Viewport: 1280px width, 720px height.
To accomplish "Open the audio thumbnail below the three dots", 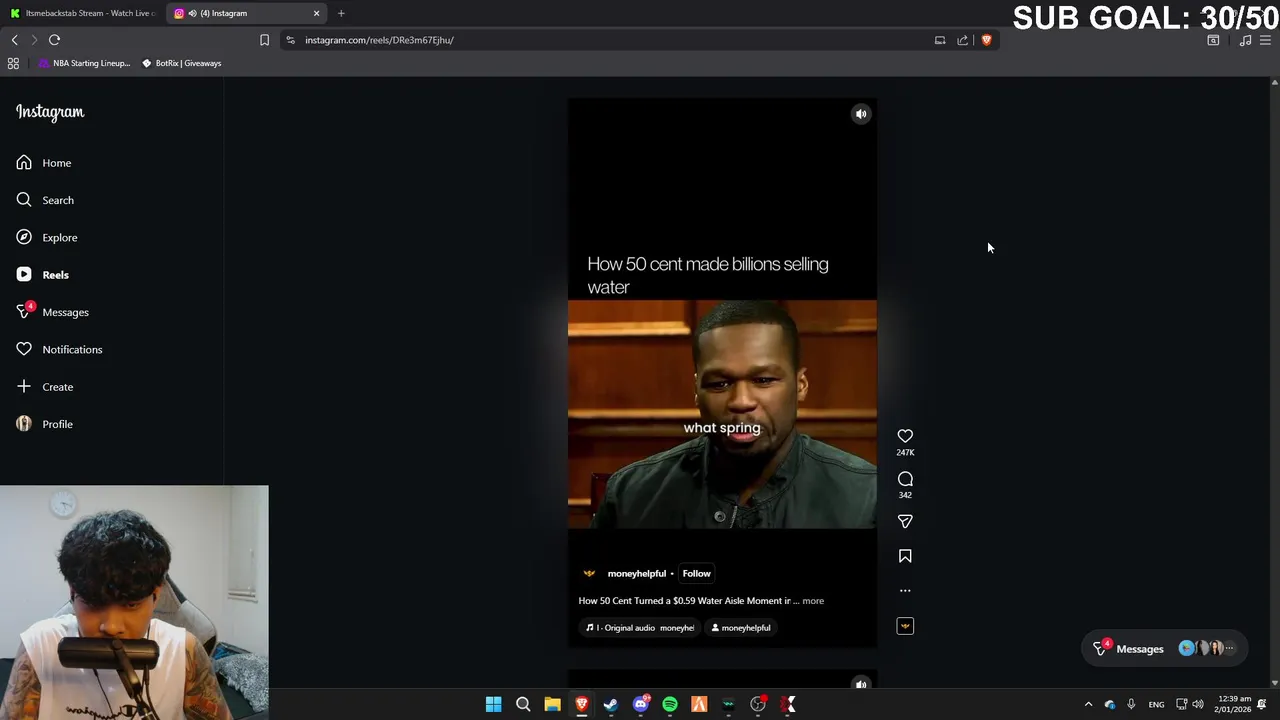I will pos(905,626).
